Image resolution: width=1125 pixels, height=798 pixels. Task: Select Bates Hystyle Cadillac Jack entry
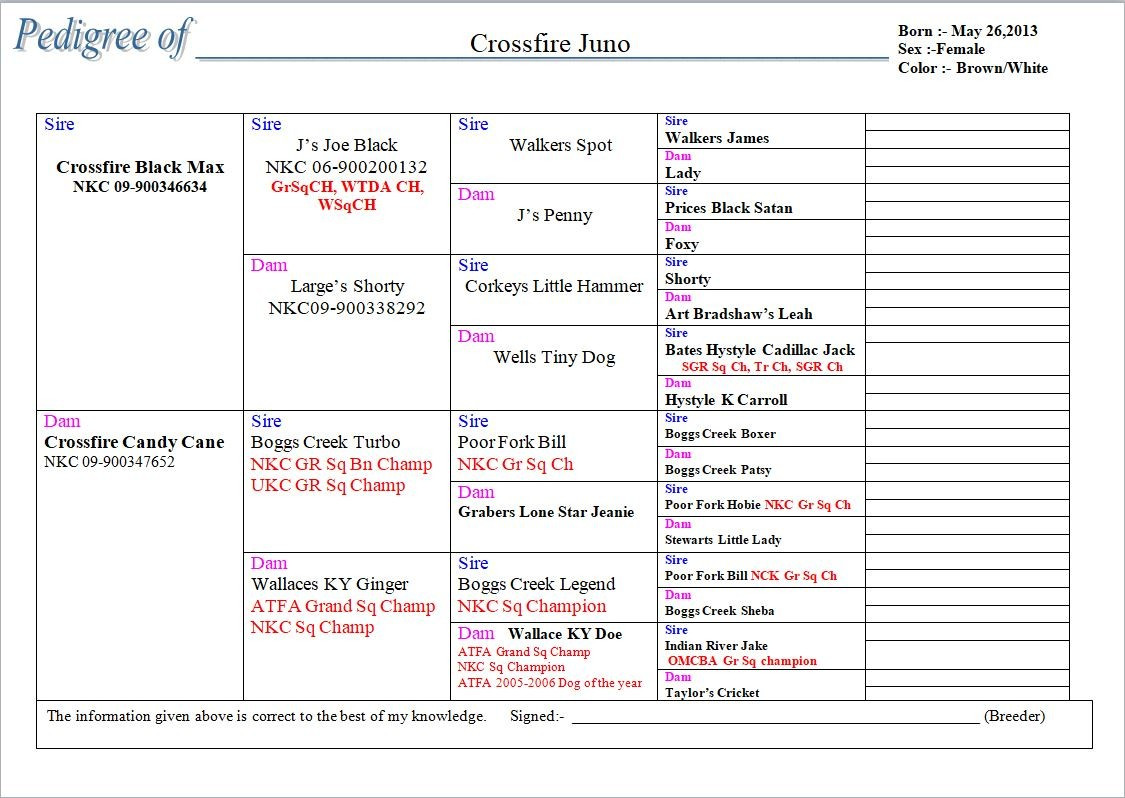(x=759, y=350)
